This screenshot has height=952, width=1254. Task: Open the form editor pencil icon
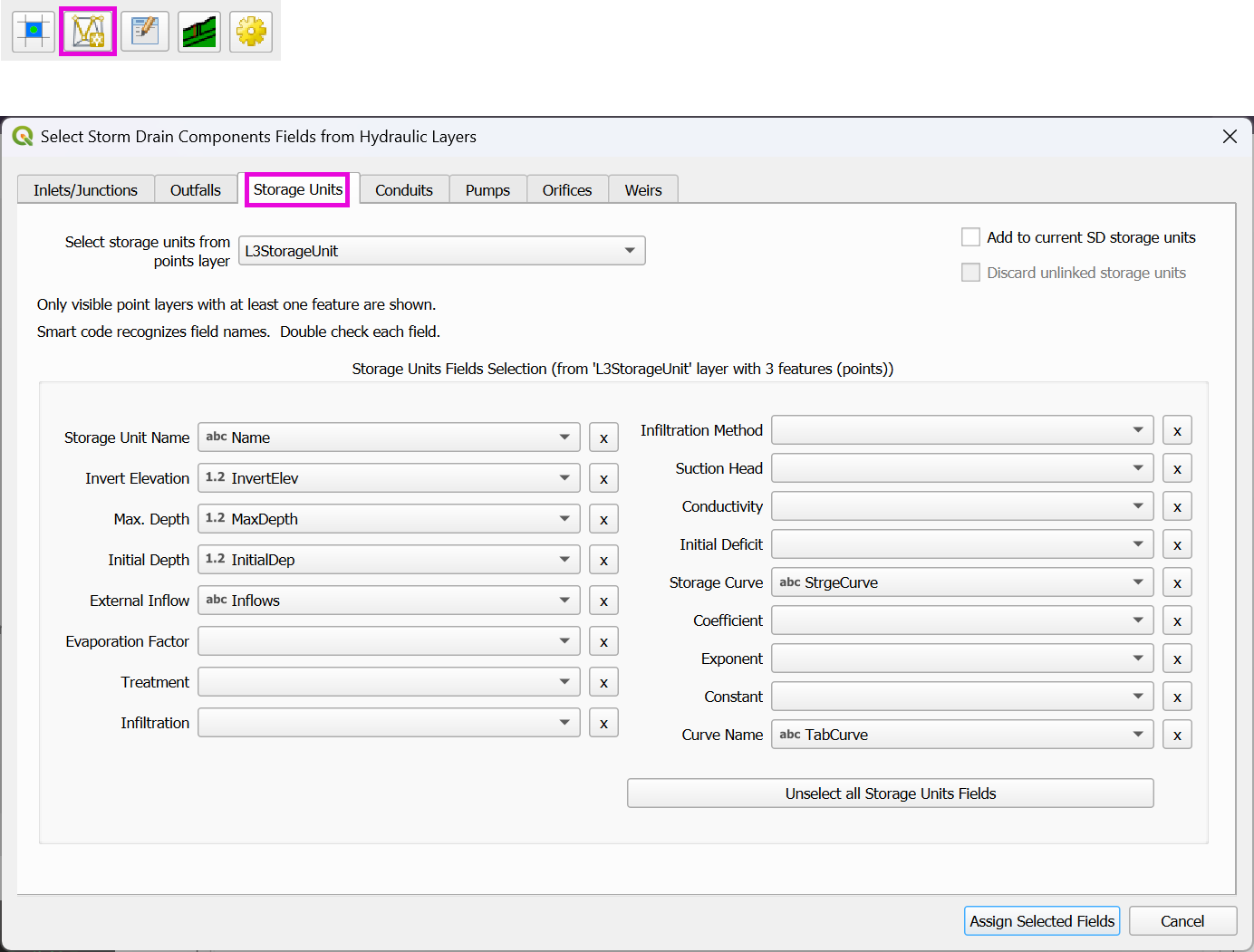click(x=145, y=32)
